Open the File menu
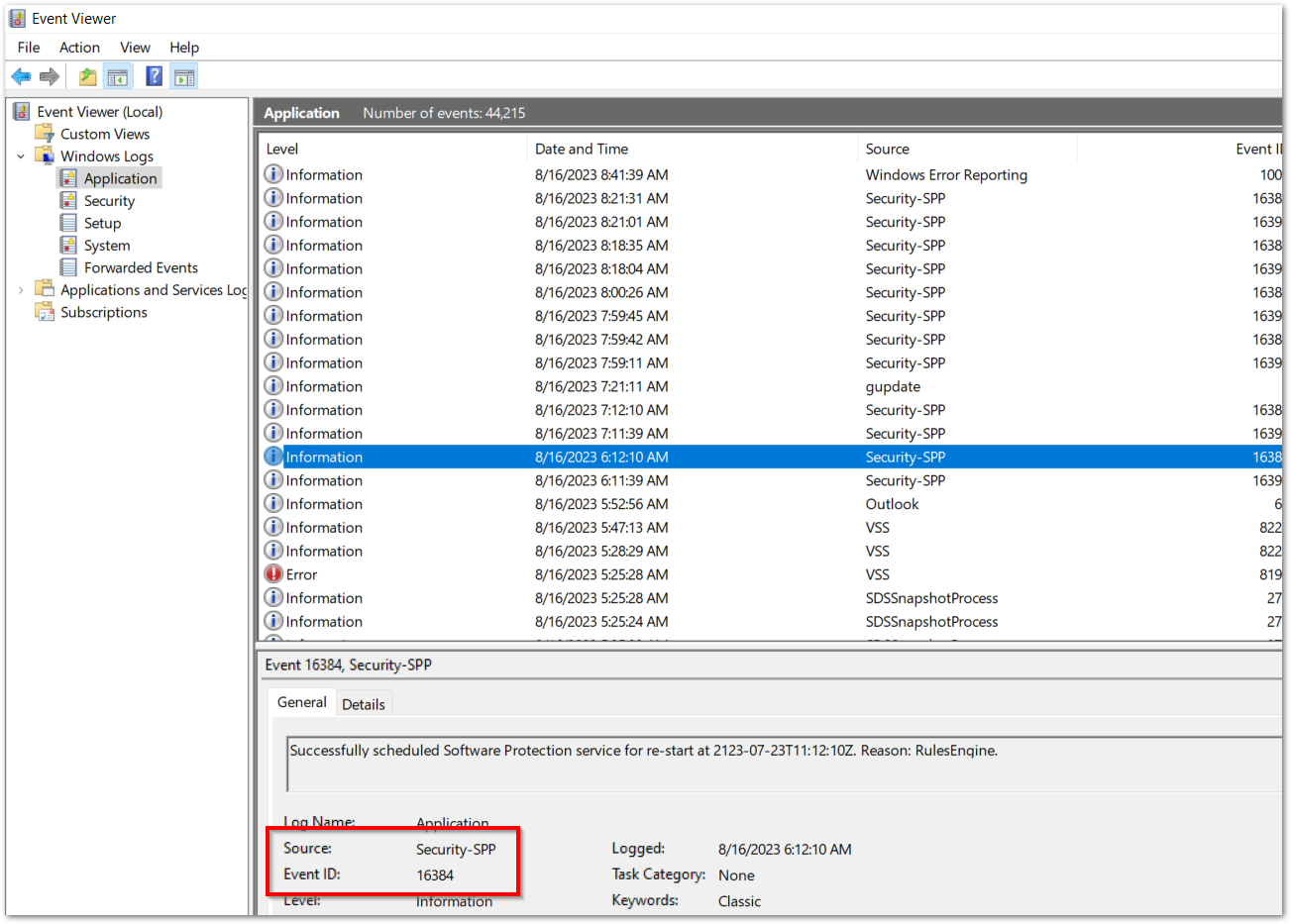The image size is (1291, 924). [29, 48]
